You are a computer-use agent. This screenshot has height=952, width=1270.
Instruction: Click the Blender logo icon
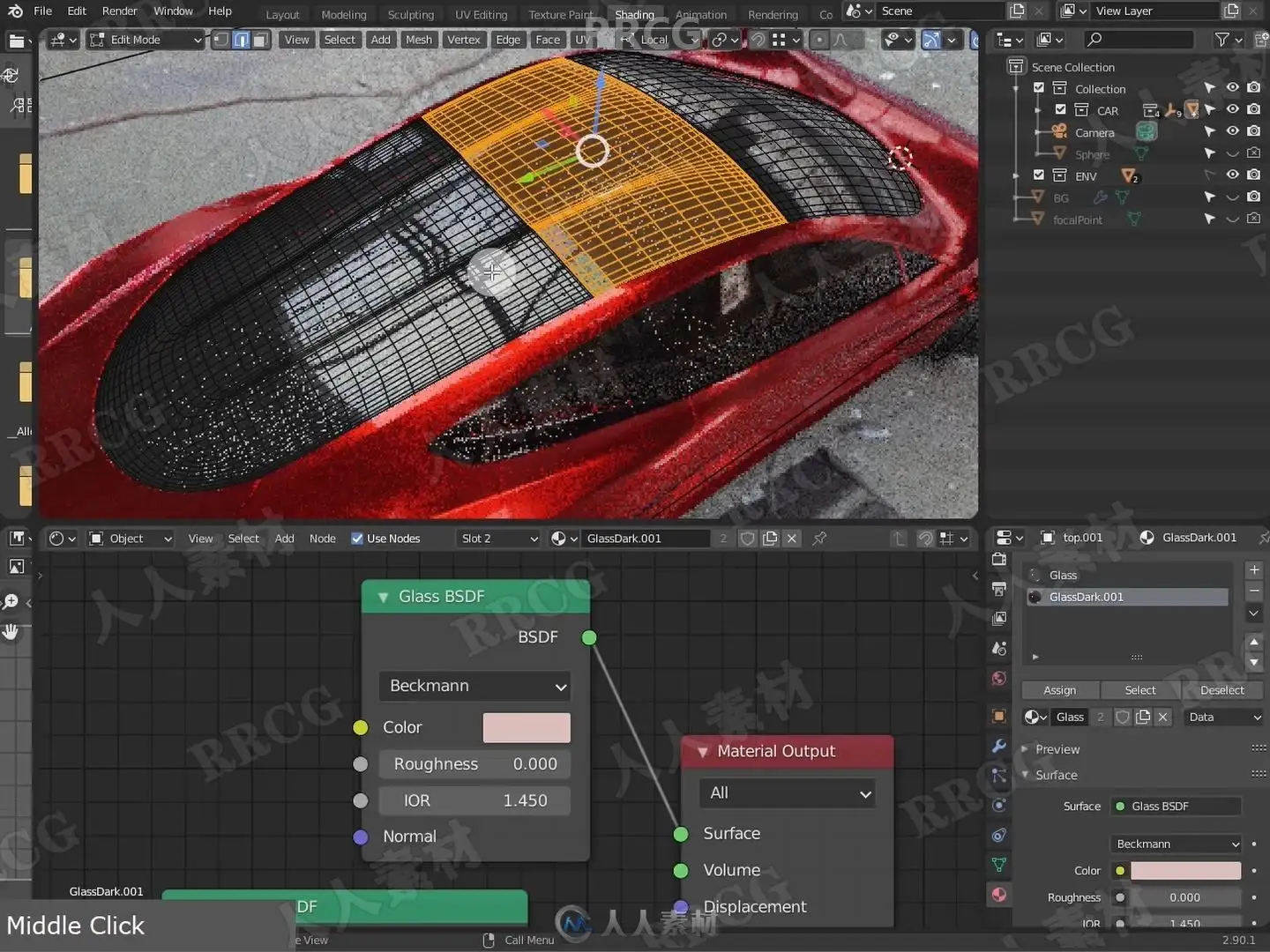pos(15,11)
